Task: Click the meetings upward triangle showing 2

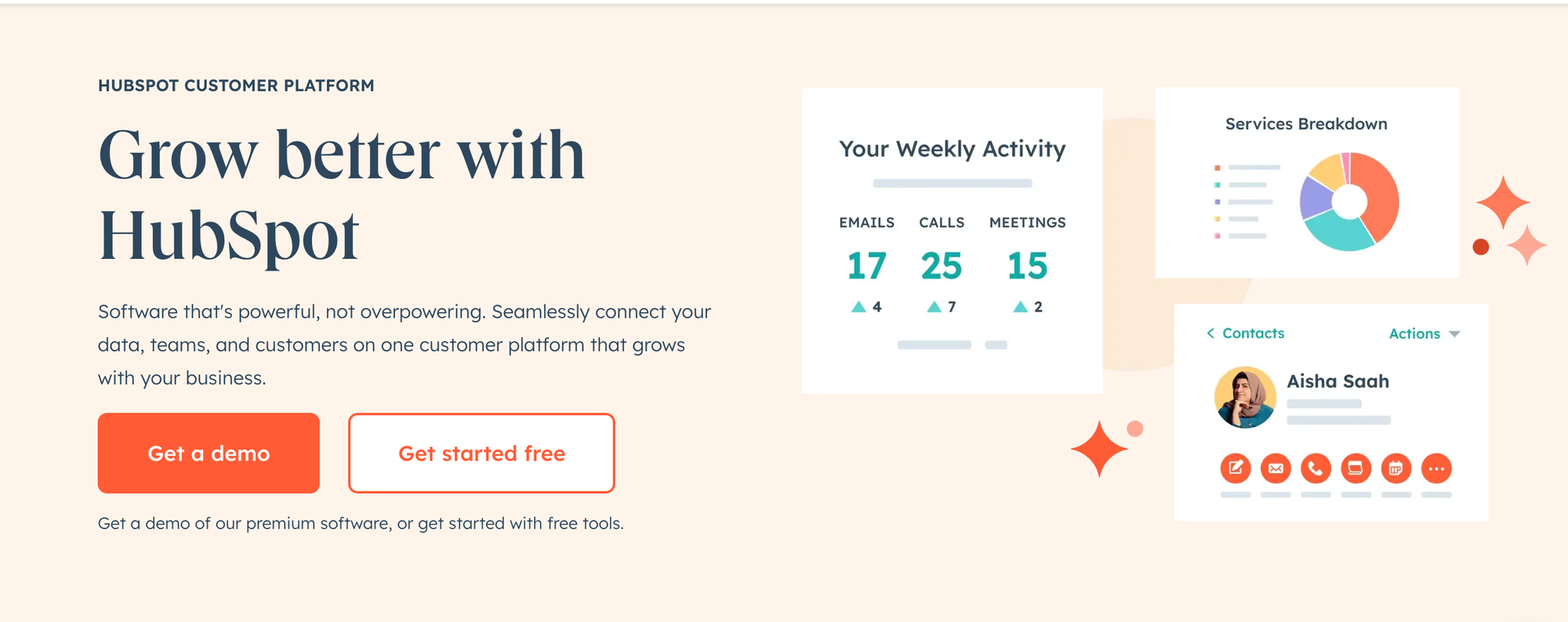Action: click(1020, 307)
